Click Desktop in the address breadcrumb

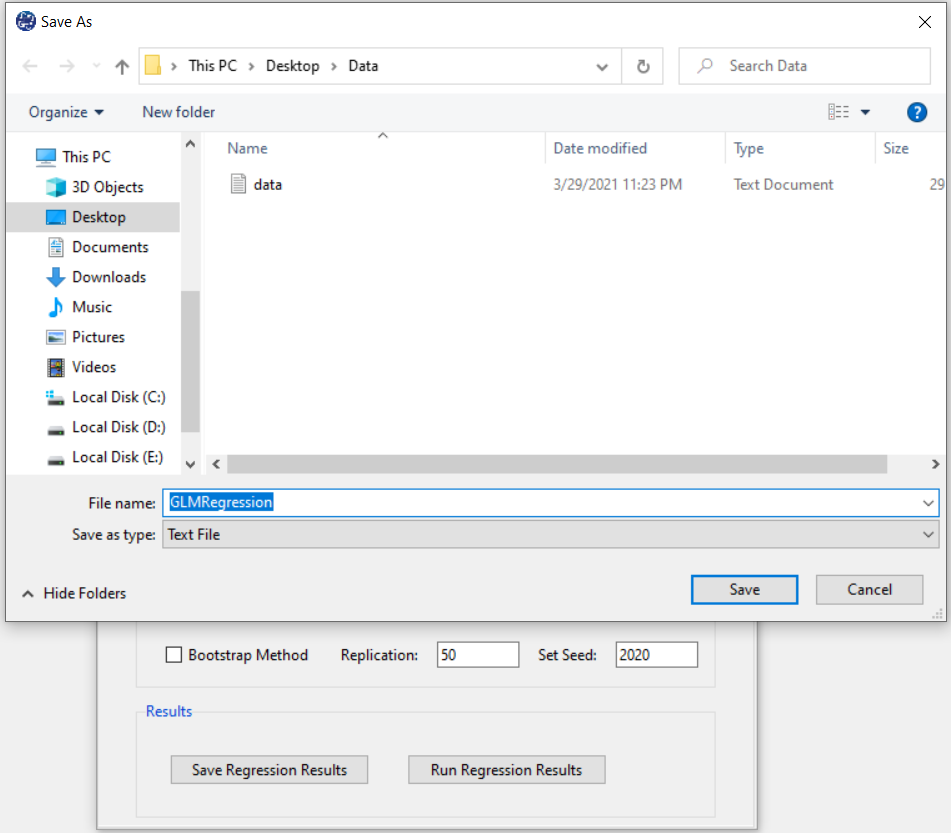[x=292, y=66]
